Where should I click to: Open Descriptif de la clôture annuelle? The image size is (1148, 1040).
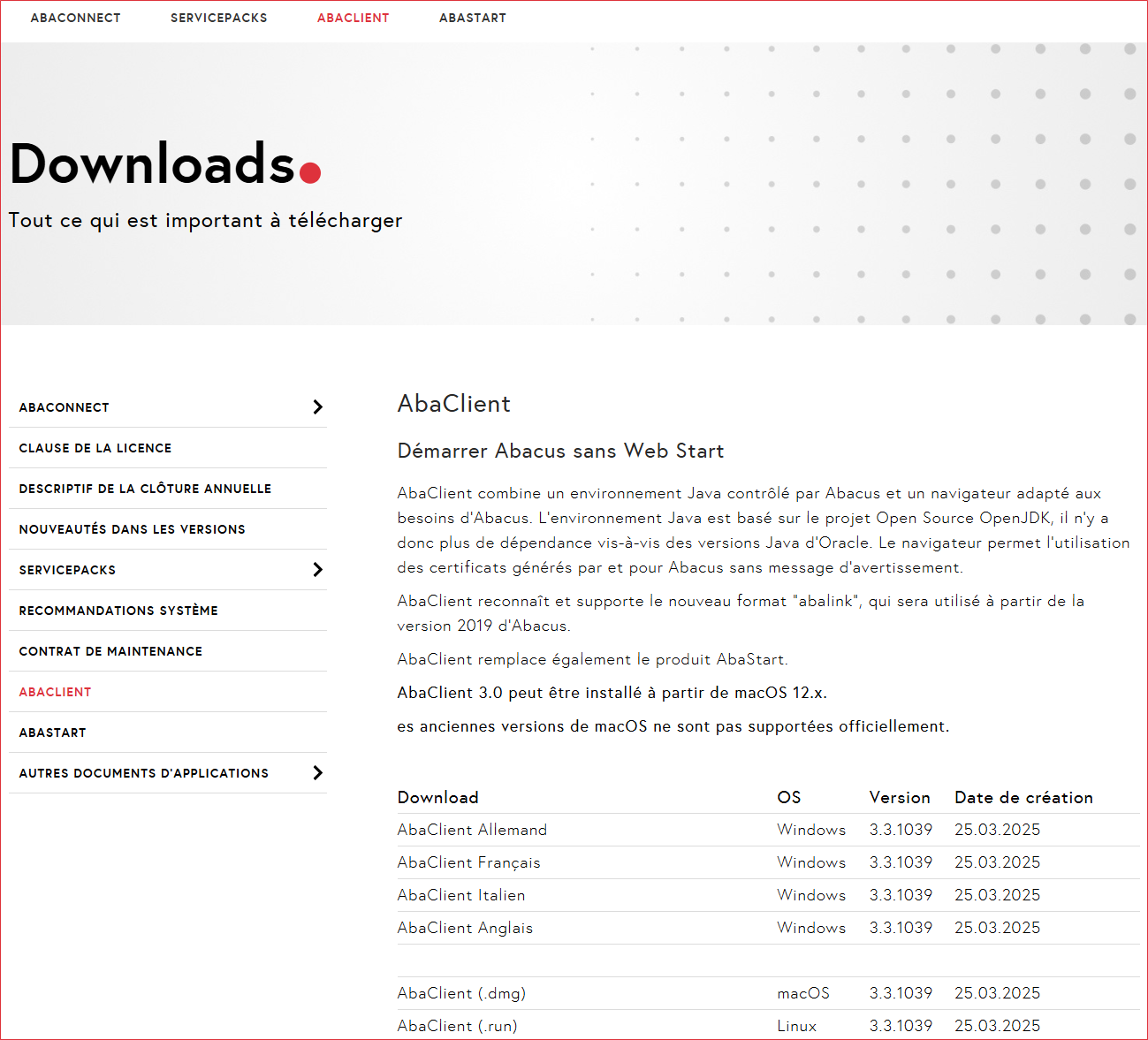pyautogui.click(x=145, y=489)
